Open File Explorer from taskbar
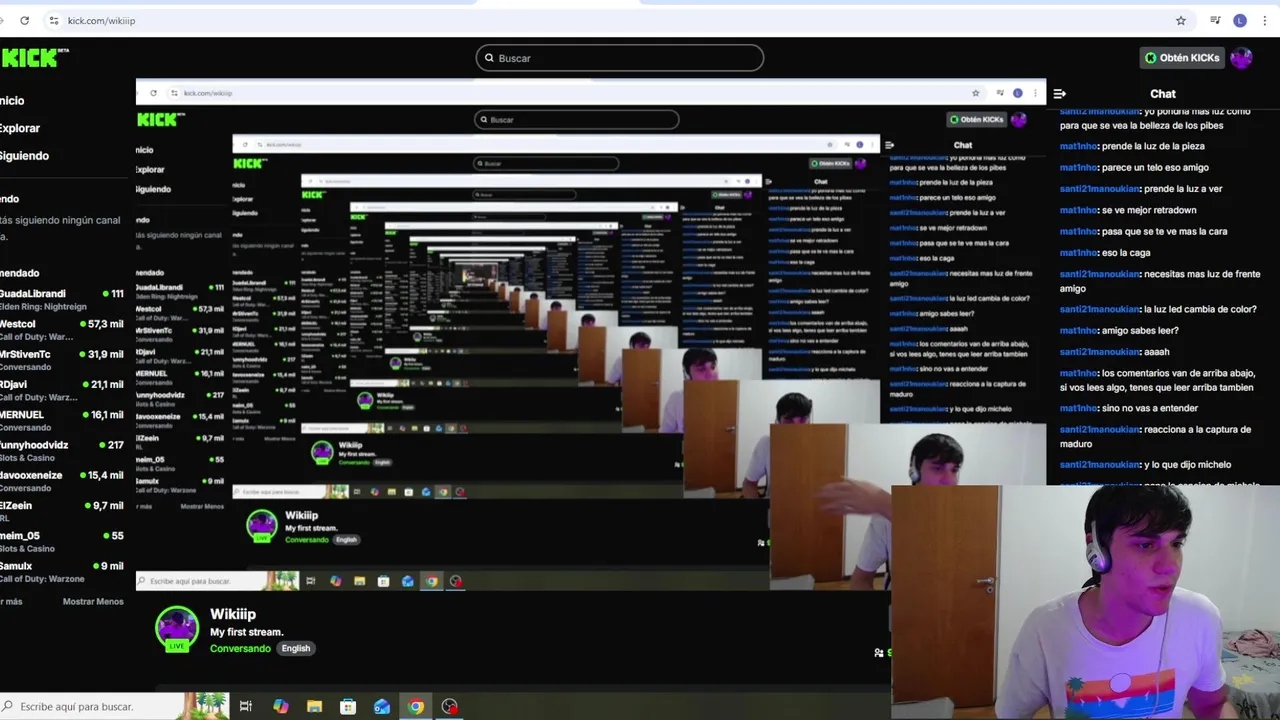The width and height of the screenshot is (1280, 720). (x=314, y=707)
